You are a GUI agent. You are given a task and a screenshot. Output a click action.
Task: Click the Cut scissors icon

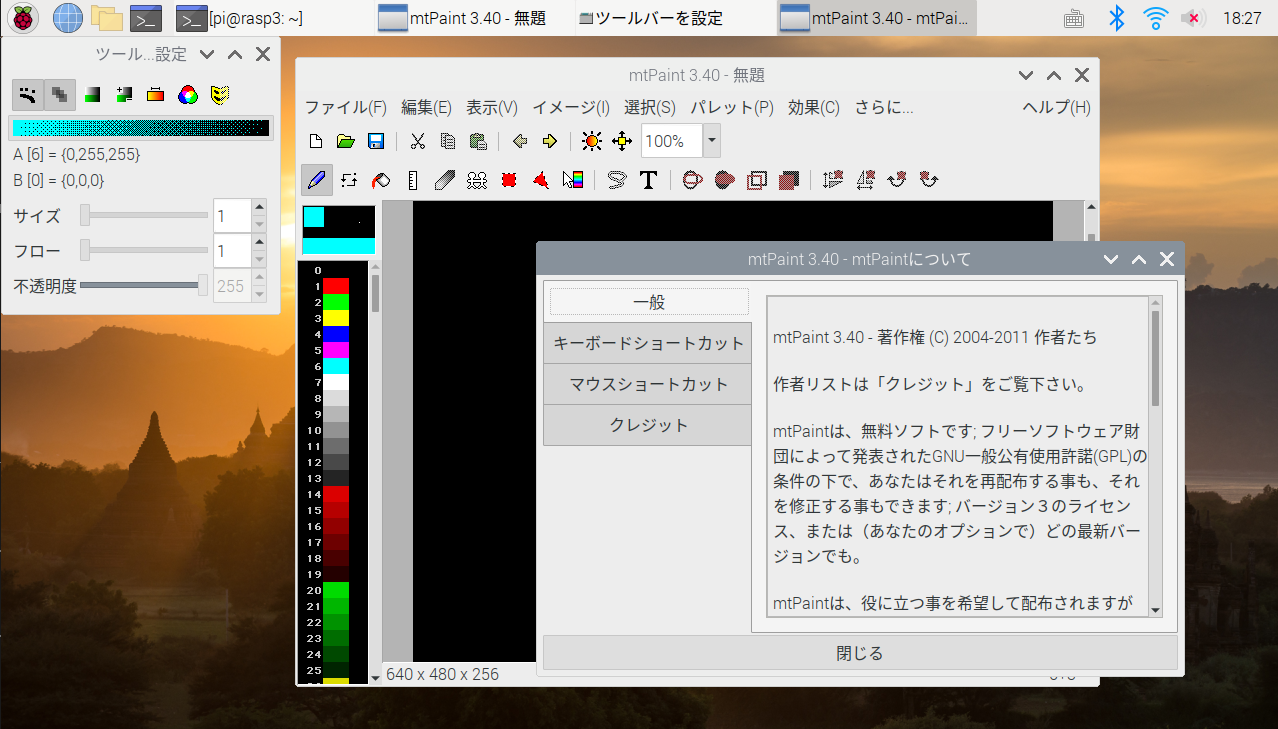tap(418, 141)
